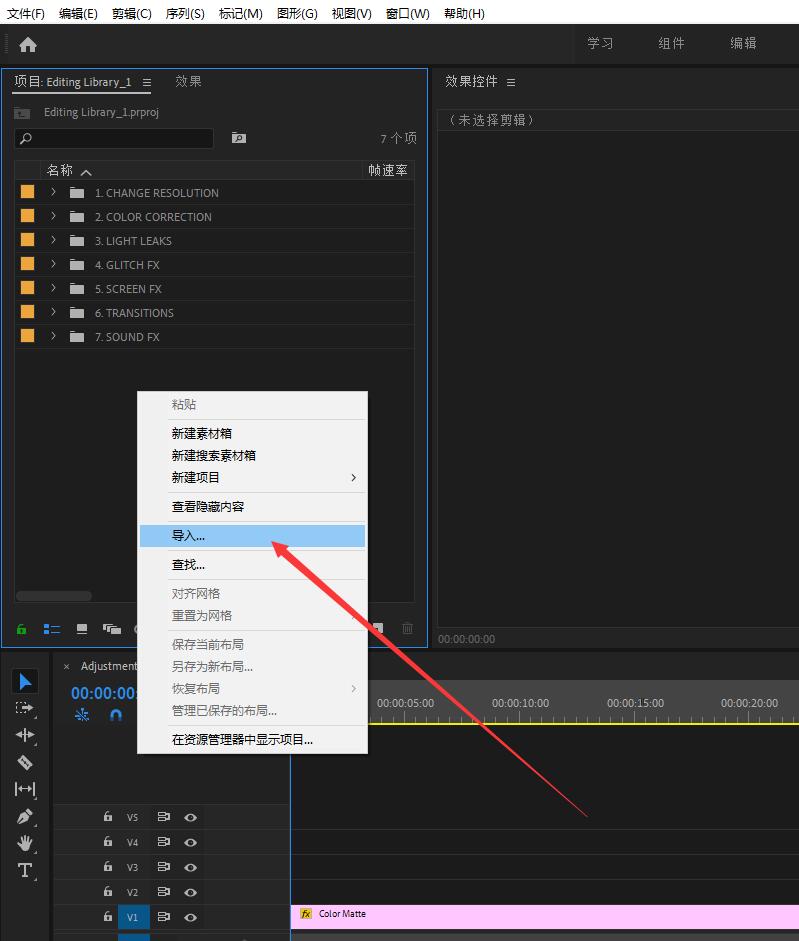Click orange label swatch of 7. SOUND FX
799x941 pixels.
pyautogui.click(x=28, y=336)
